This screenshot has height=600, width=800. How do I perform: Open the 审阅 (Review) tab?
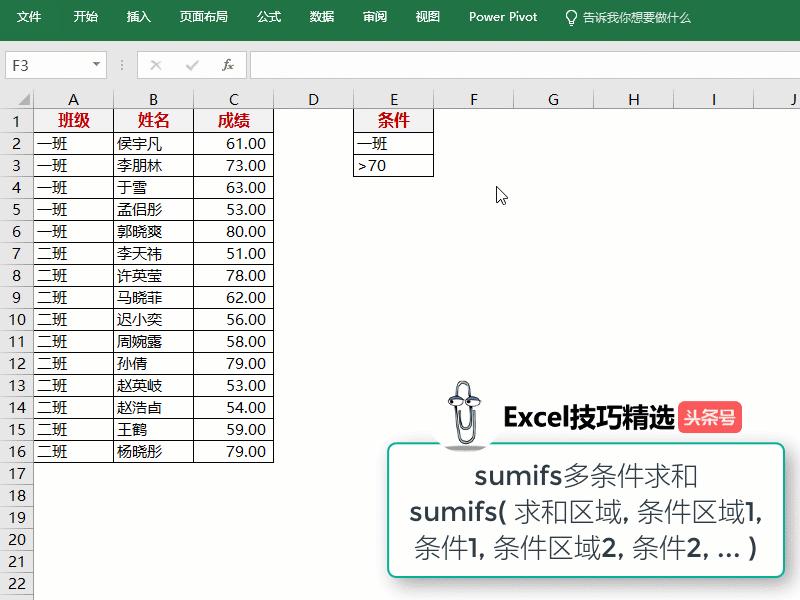[x=374, y=16]
